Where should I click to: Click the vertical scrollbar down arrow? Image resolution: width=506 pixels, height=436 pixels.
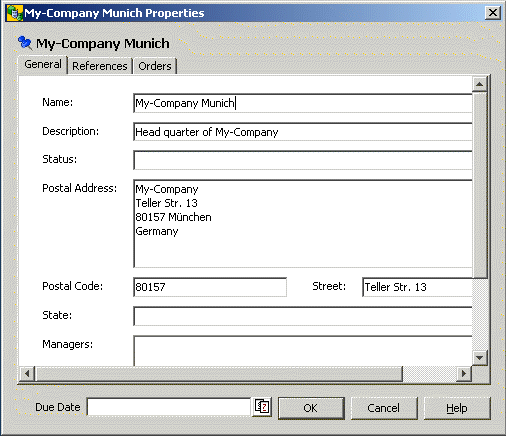[x=480, y=358]
